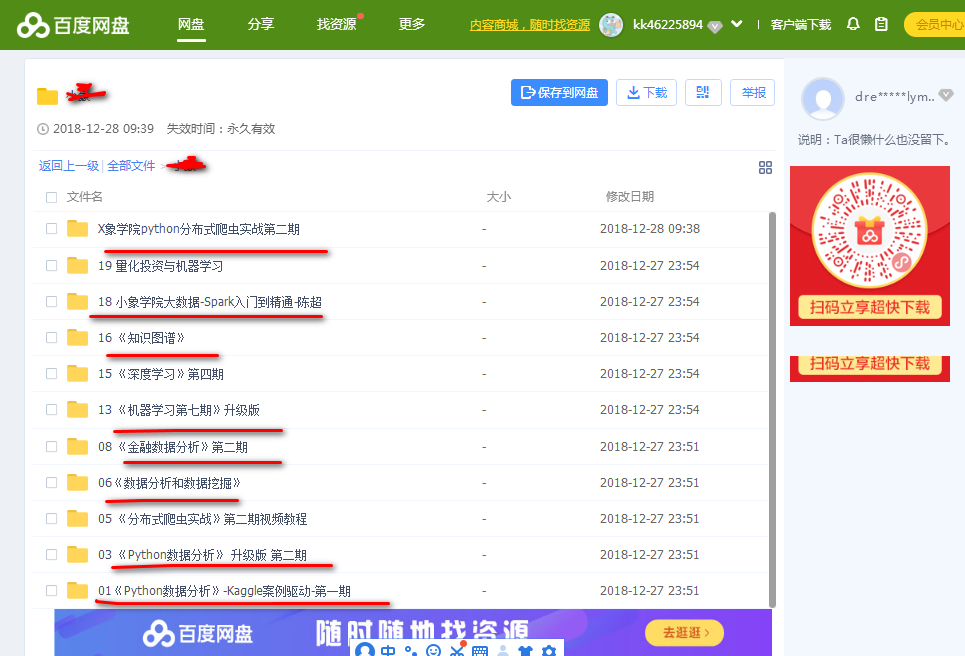The image size is (965, 656).
Task: Click the folder icon for 18 小象学院大数据-Spark入门到精通
Action: pos(78,302)
